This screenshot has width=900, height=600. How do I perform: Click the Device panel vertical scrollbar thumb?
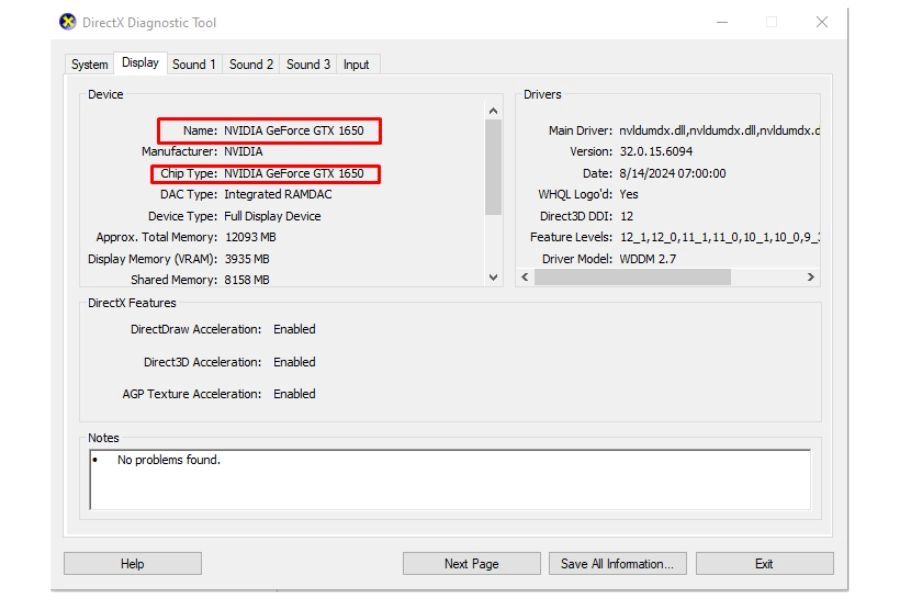(x=493, y=167)
